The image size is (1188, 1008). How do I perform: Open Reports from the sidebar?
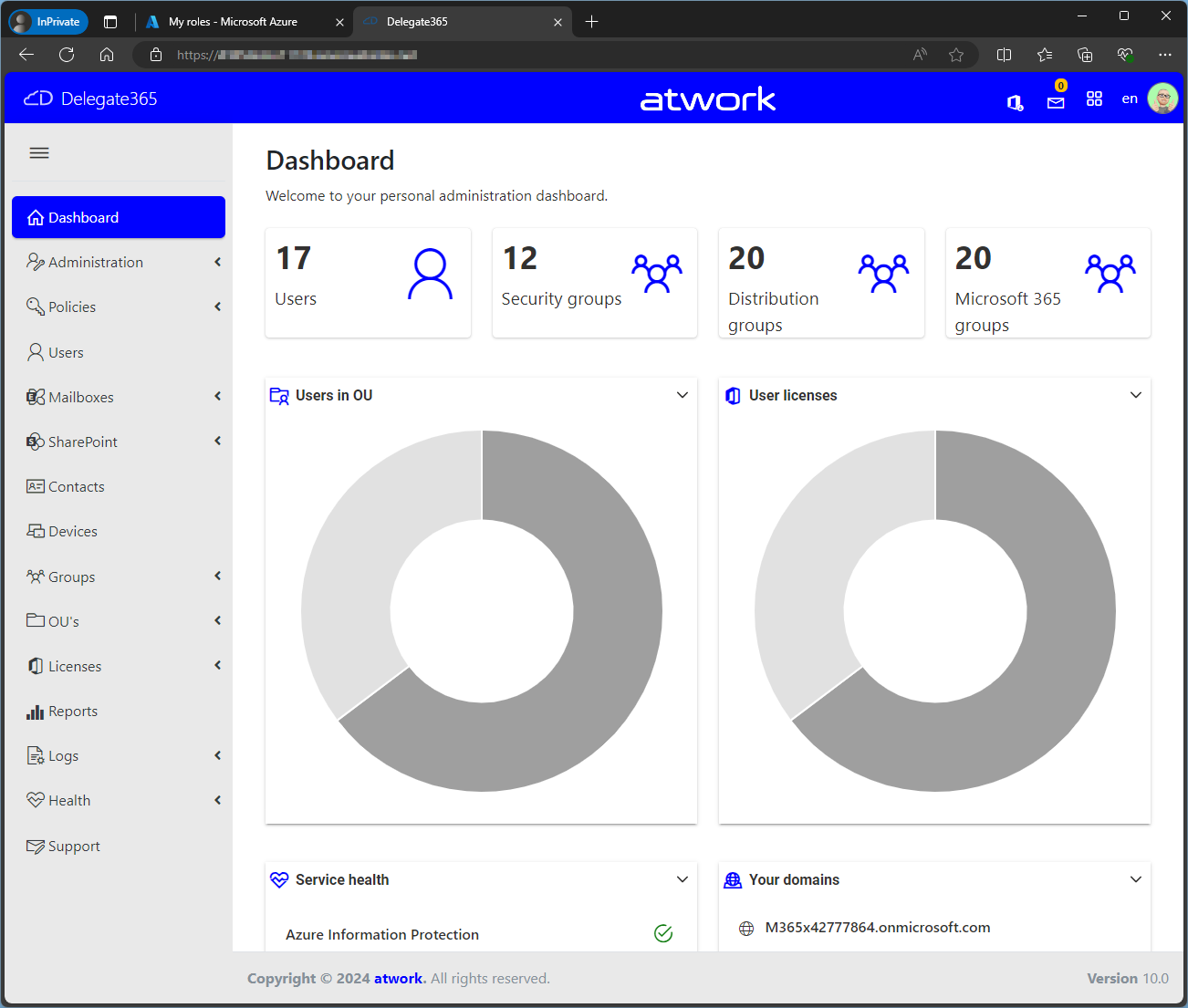coord(73,712)
